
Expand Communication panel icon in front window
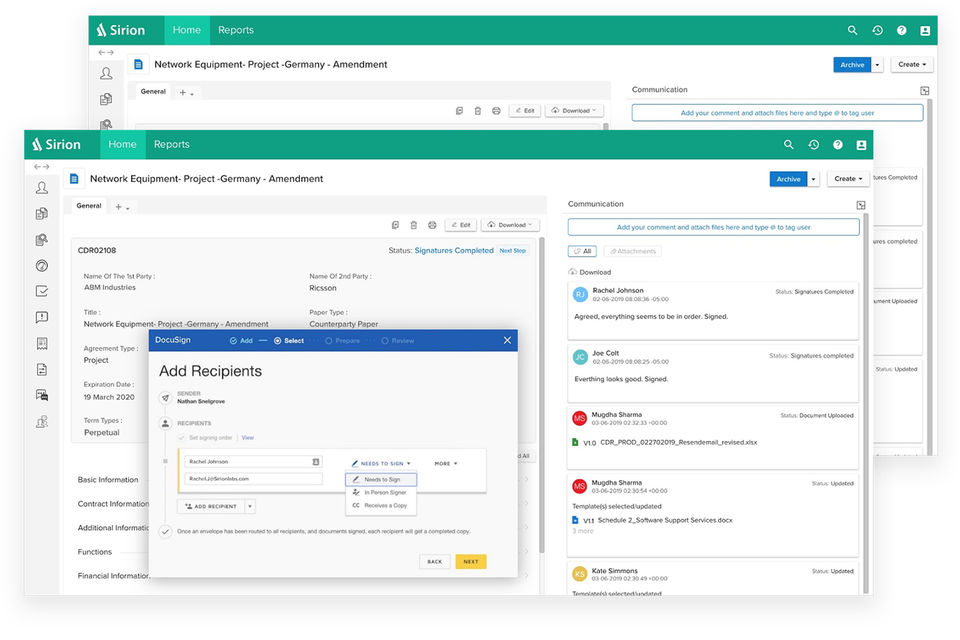(x=861, y=205)
